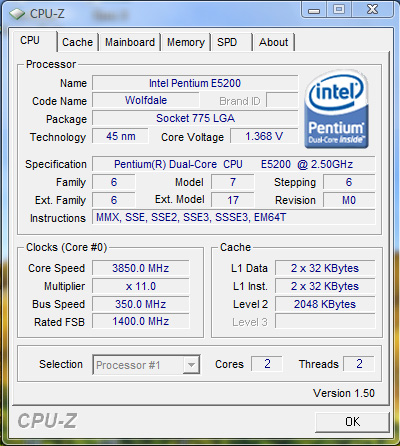
Task: Click the Version 1.50 text
Action: pos(344,393)
